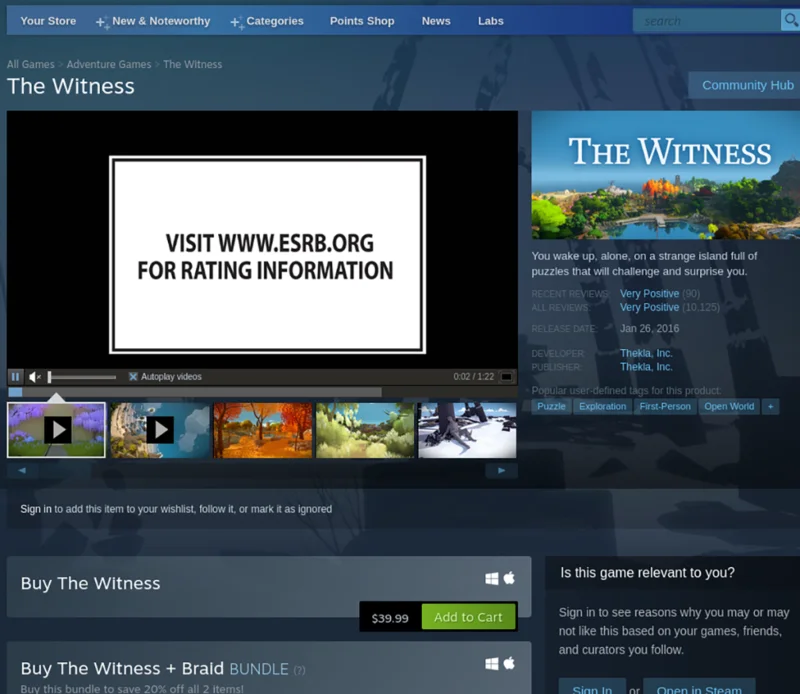
Task: Enter fullscreen with the video fullscreen icon
Action: (506, 377)
